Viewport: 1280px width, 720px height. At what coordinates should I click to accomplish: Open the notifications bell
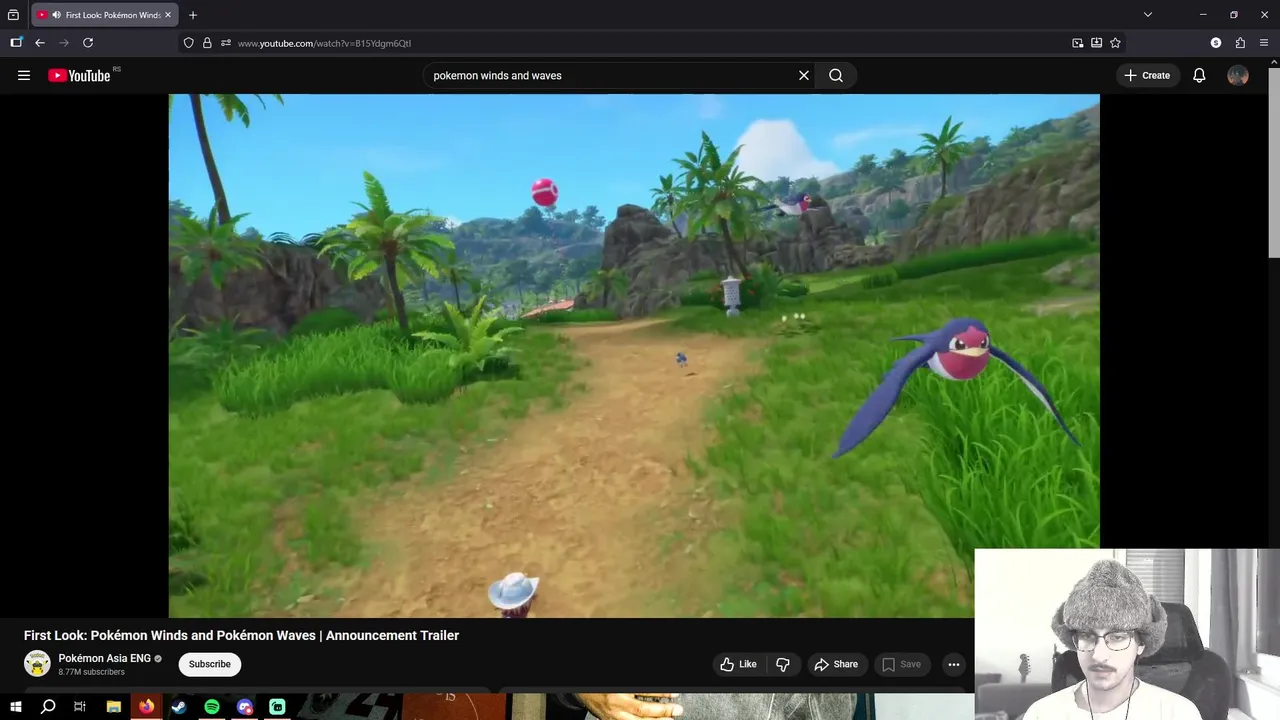[x=1199, y=75]
